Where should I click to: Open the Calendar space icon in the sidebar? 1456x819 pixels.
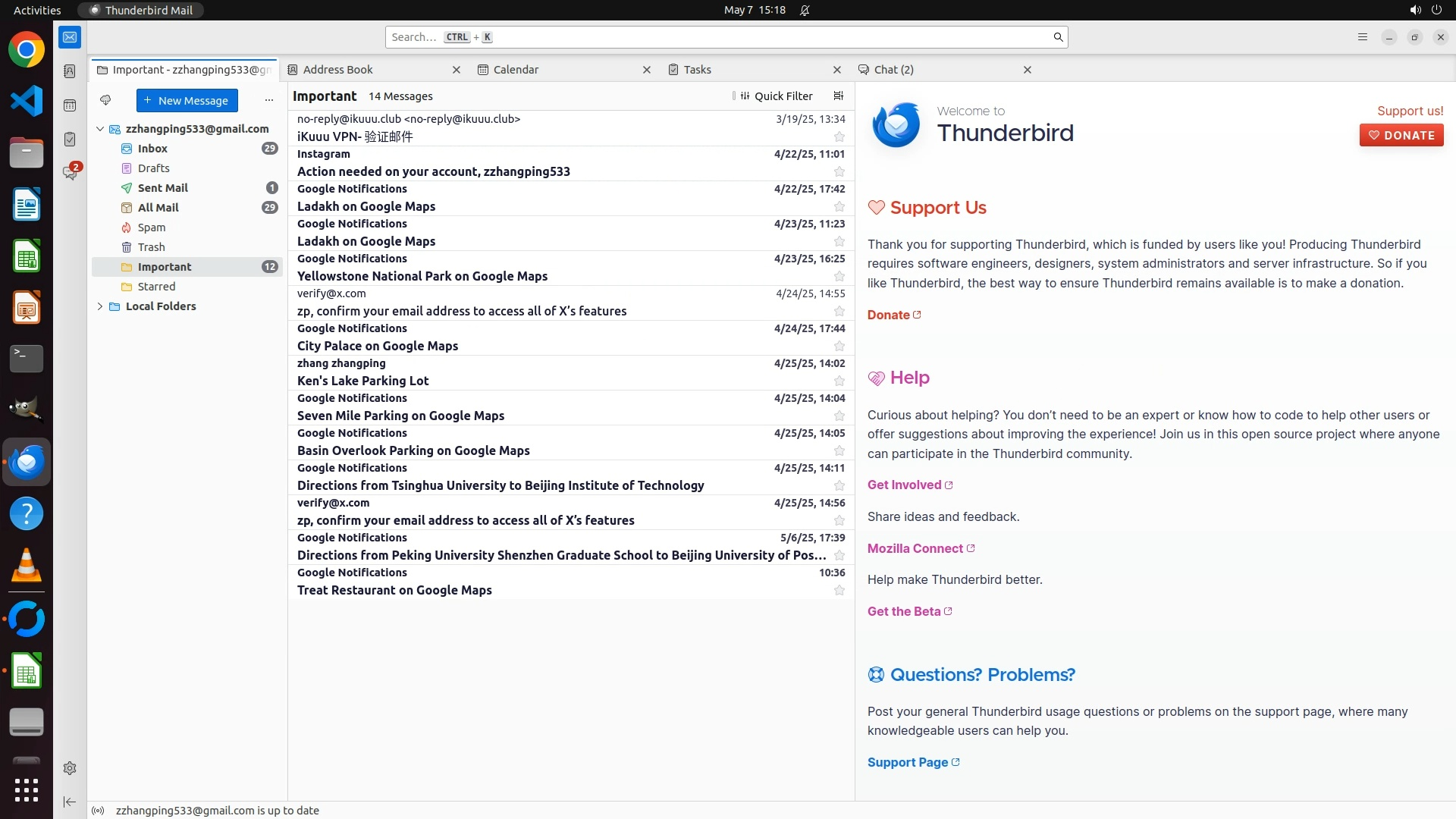(x=70, y=105)
